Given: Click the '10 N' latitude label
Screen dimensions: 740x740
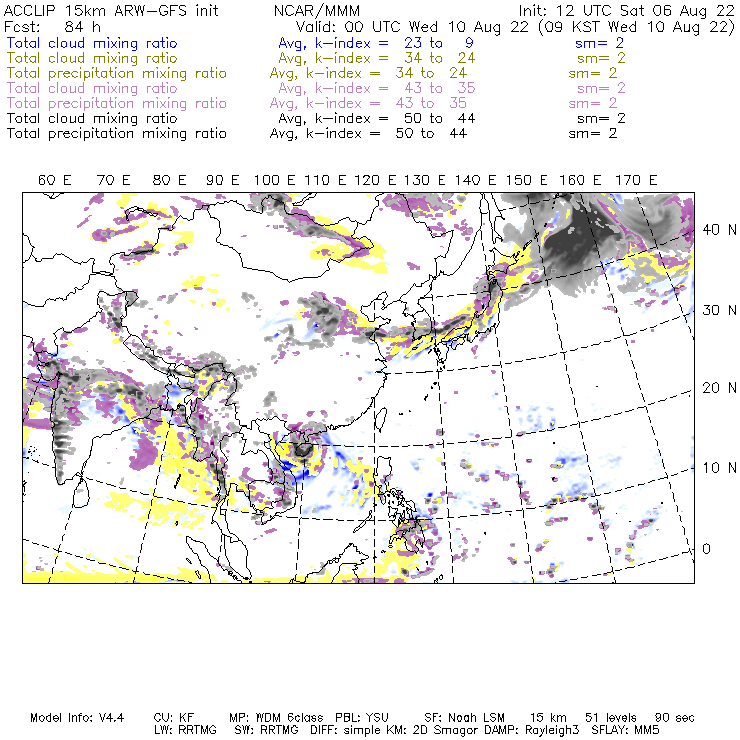Looking at the screenshot, I should click(x=719, y=468).
